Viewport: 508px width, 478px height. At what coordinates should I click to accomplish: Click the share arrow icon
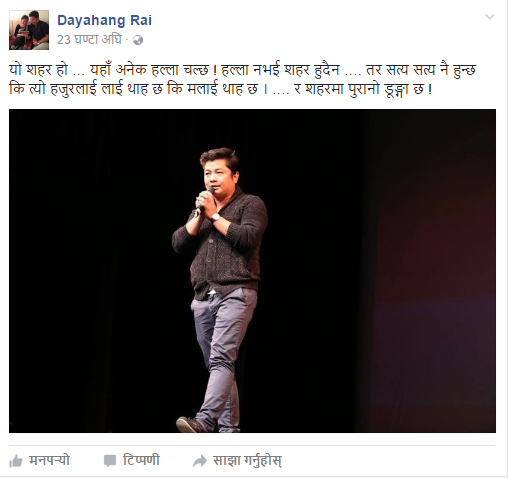point(200,461)
